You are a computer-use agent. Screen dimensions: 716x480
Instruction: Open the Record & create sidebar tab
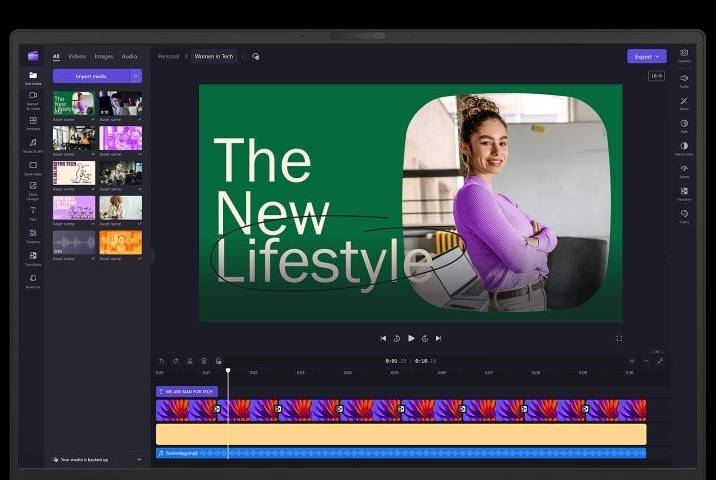pos(33,98)
